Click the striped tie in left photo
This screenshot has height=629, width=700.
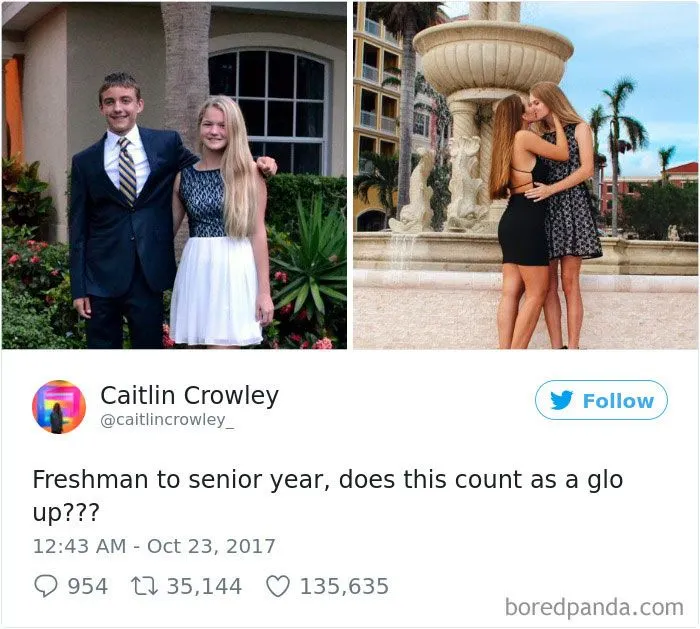127,171
